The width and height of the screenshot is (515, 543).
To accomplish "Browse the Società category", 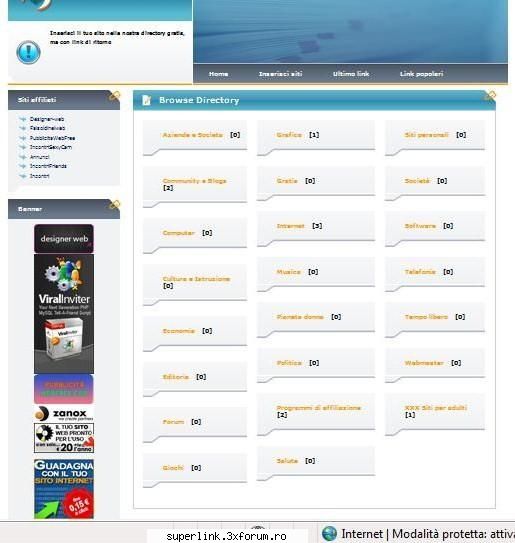I will coord(417,181).
